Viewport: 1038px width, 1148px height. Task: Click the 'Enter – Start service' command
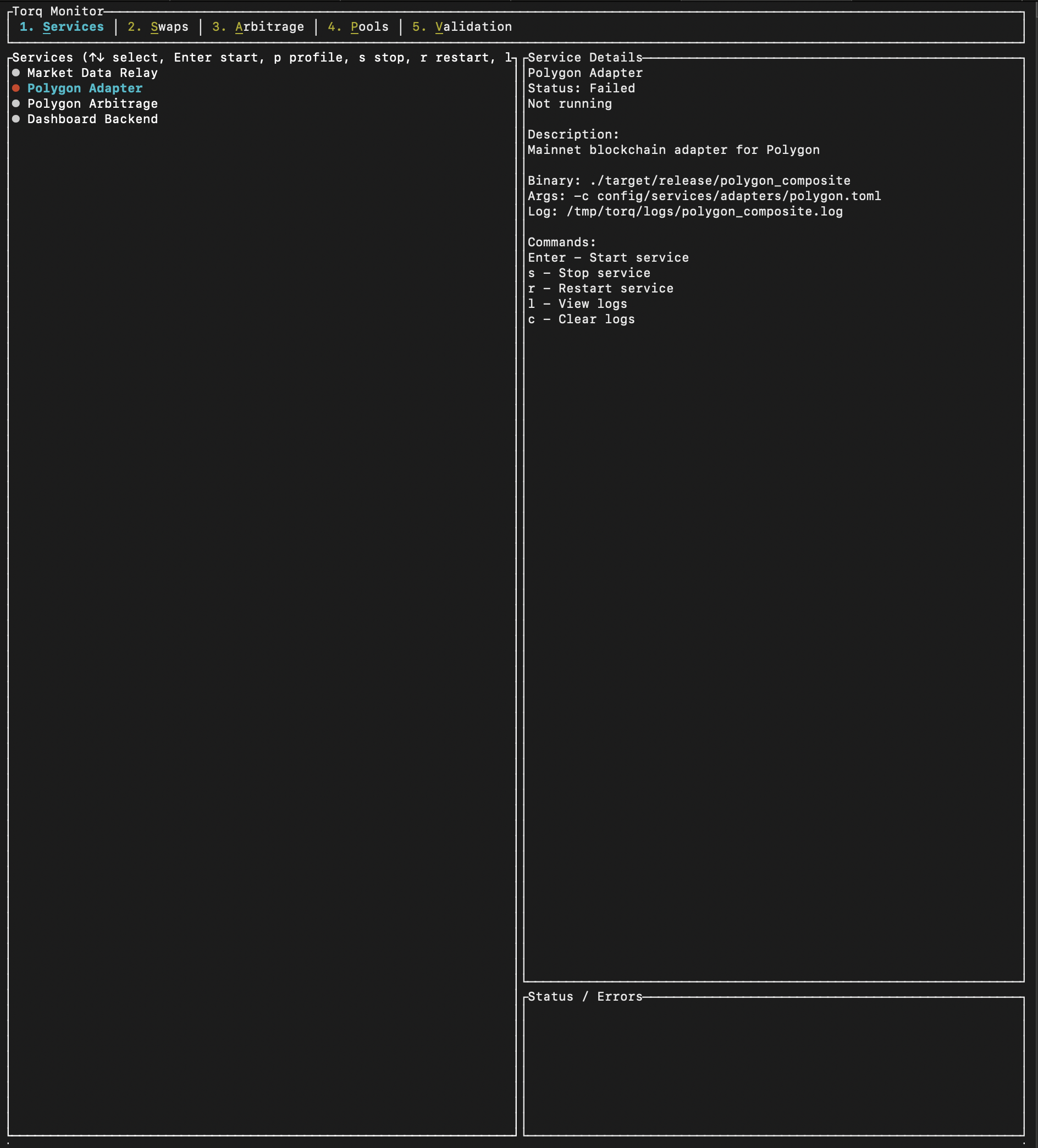tap(608, 258)
